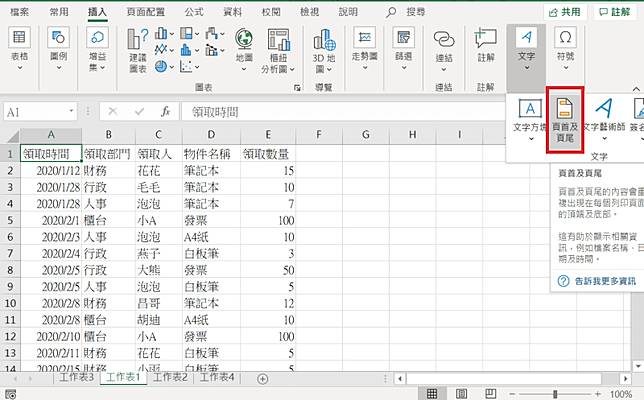The height and width of the screenshot is (400, 644).
Task: Switch to the 資料 Data tab
Action: coord(232,12)
